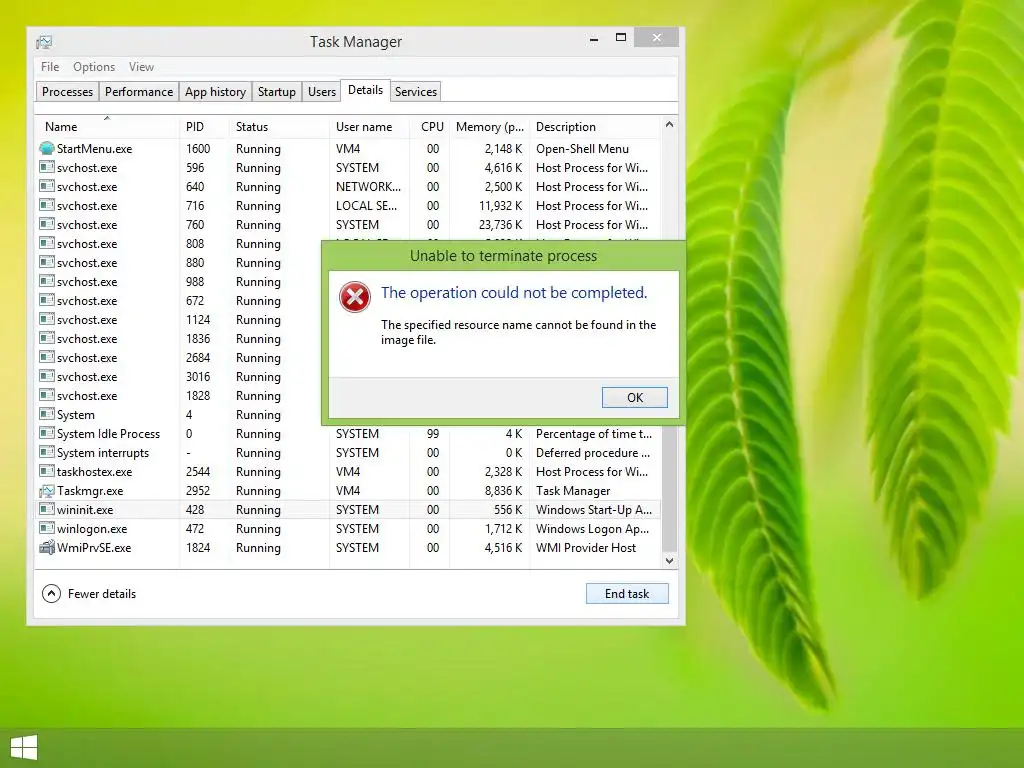
Task: Click the WMI Provider Host description
Action: click(586, 547)
